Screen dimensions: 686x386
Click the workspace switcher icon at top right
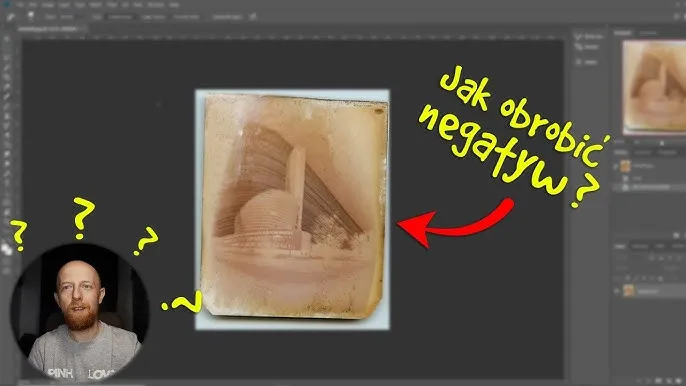[x=676, y=17]
